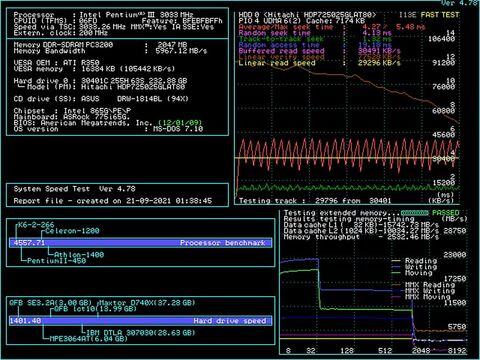
Task: Click the extended memory test progress bar
Action: [x=414, y=213]
